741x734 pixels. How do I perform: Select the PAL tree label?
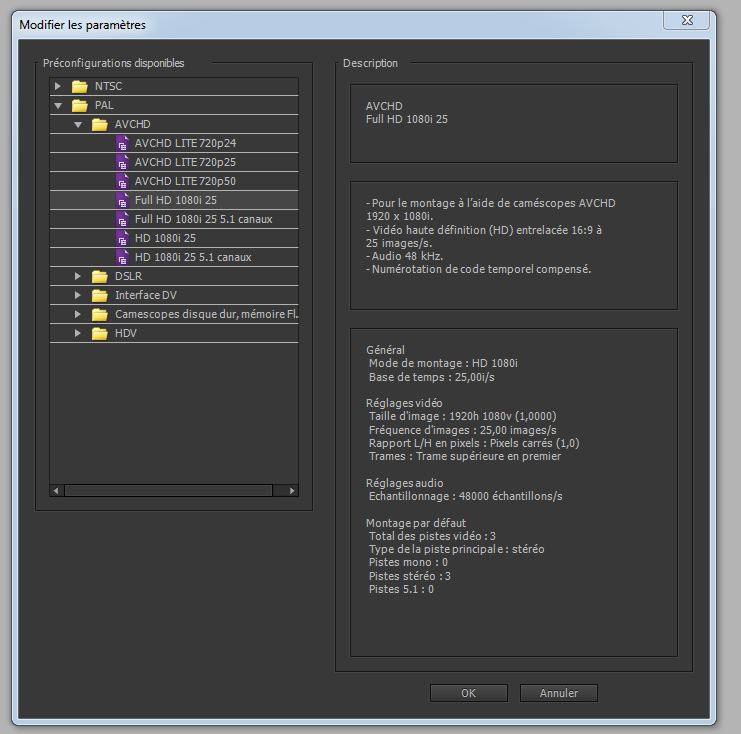104,105
